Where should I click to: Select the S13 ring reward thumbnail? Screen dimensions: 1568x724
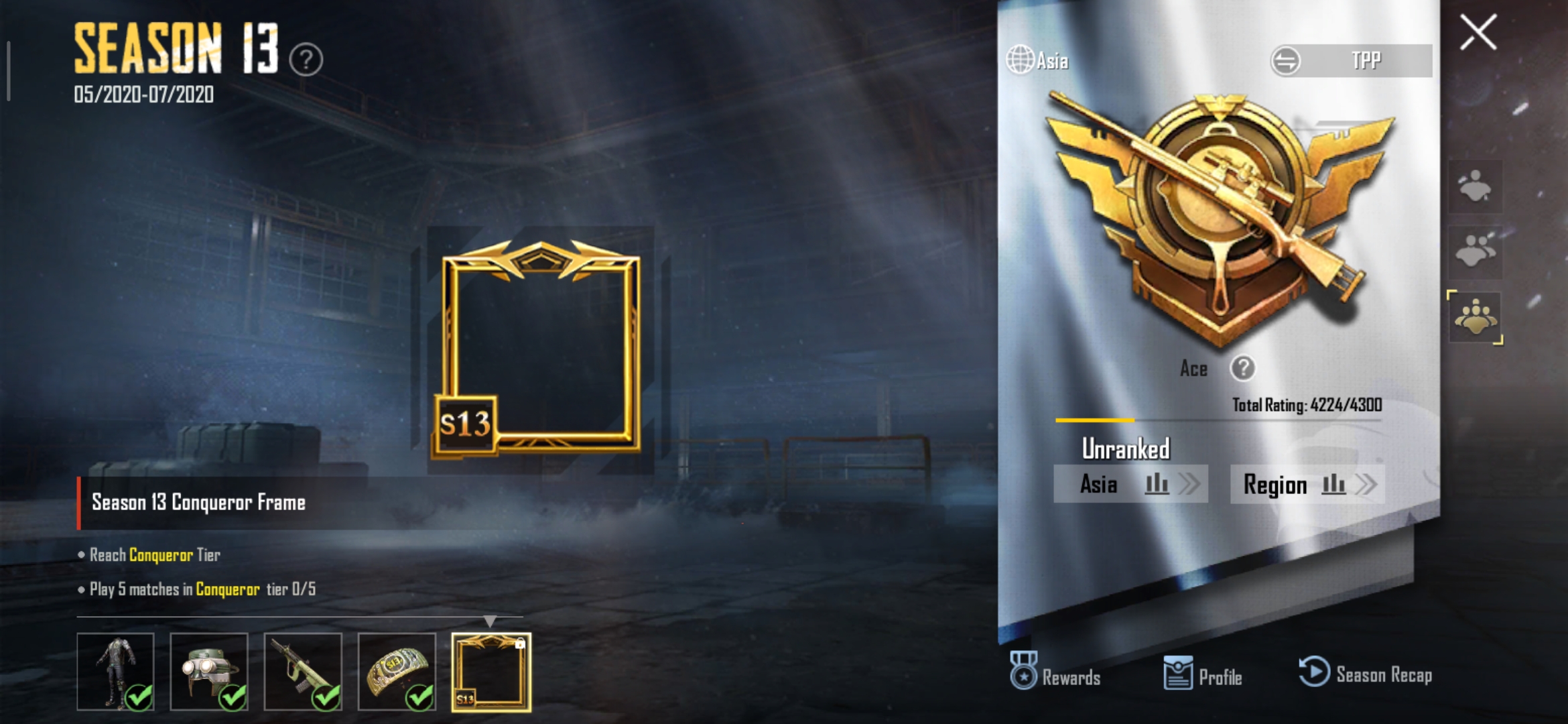pyautogui.click(x=397, y=672)
